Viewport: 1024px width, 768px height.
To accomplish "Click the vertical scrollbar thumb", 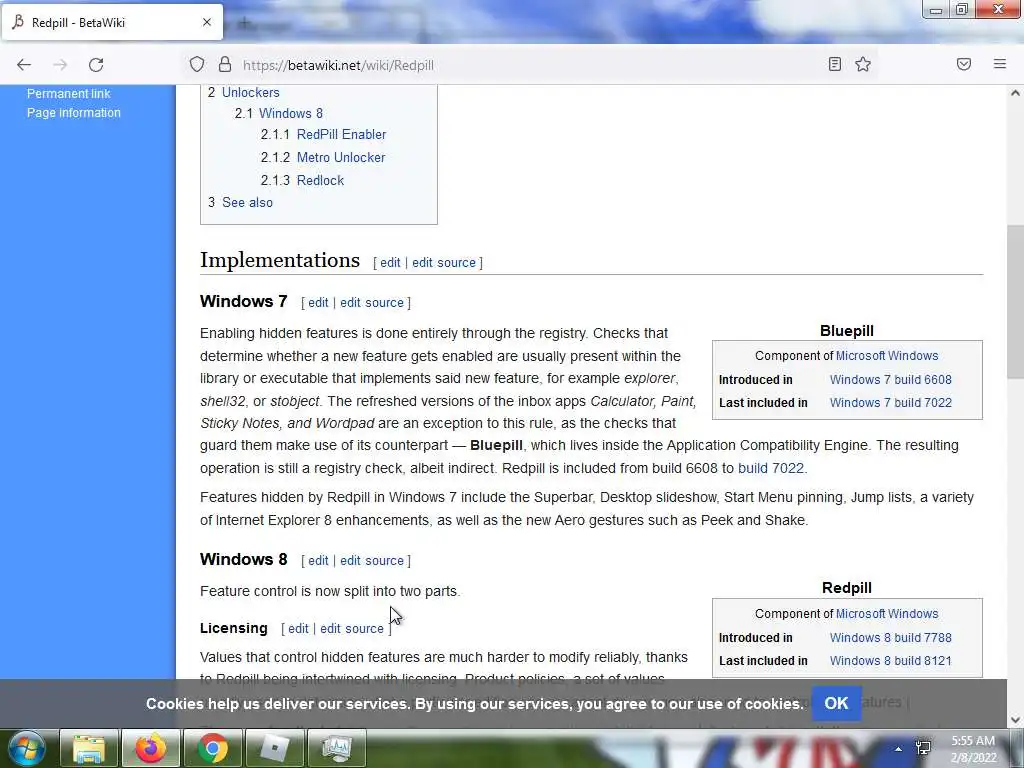I will (1015, 302).
